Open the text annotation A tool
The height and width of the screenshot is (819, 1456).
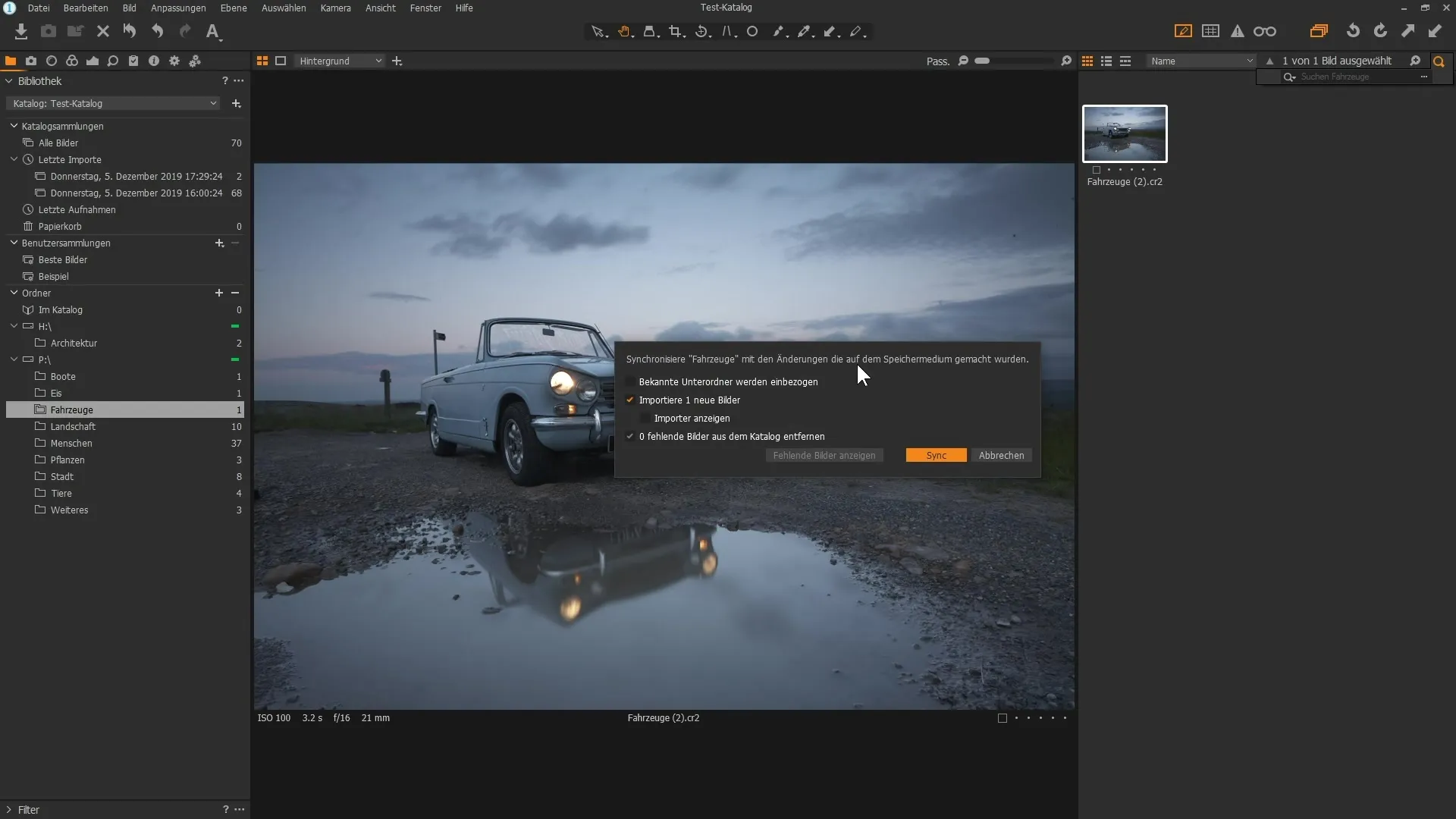coord(213,31)
